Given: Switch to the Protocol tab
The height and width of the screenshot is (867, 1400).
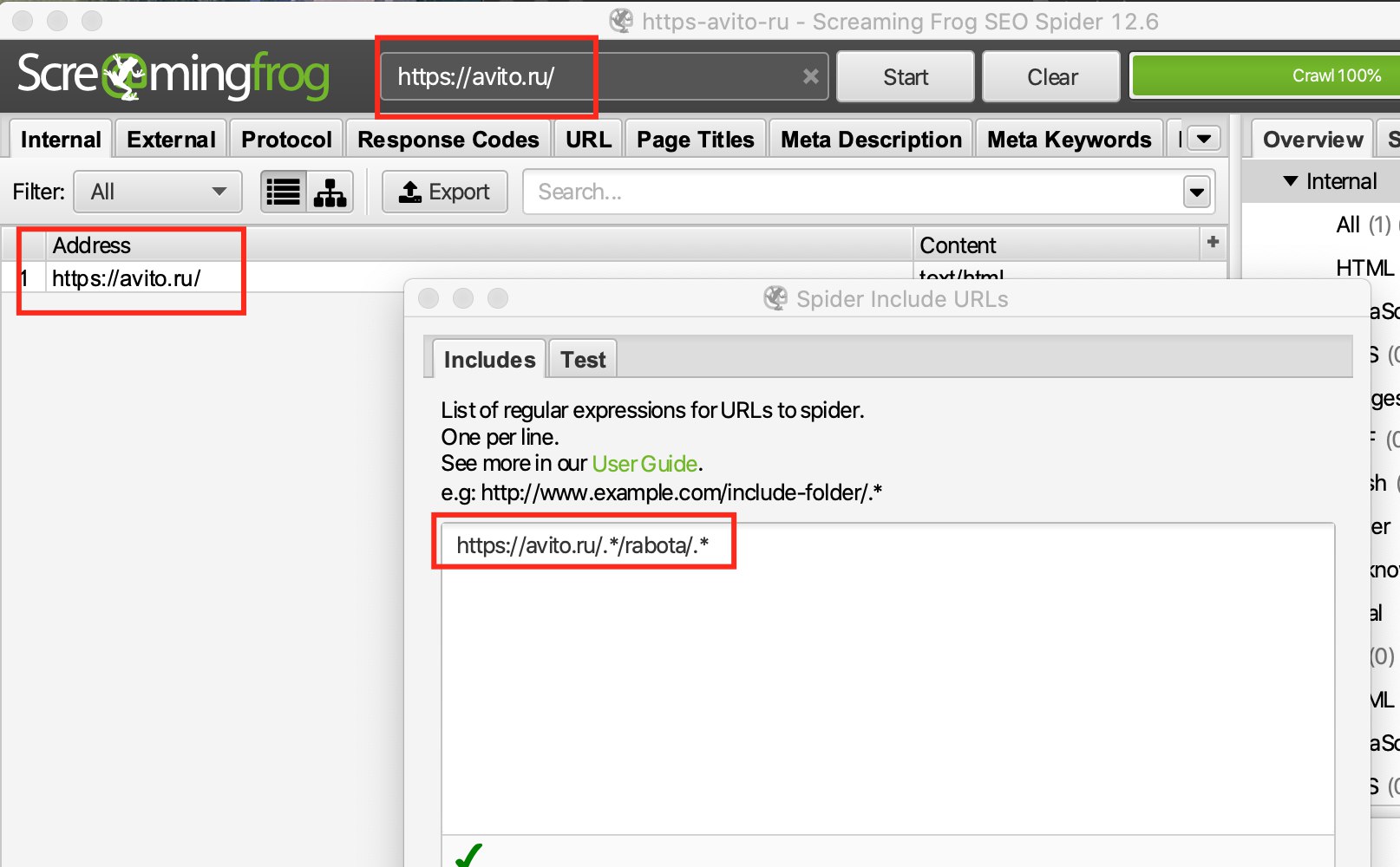Looking at the screenshot, I should tap(286, 140).
